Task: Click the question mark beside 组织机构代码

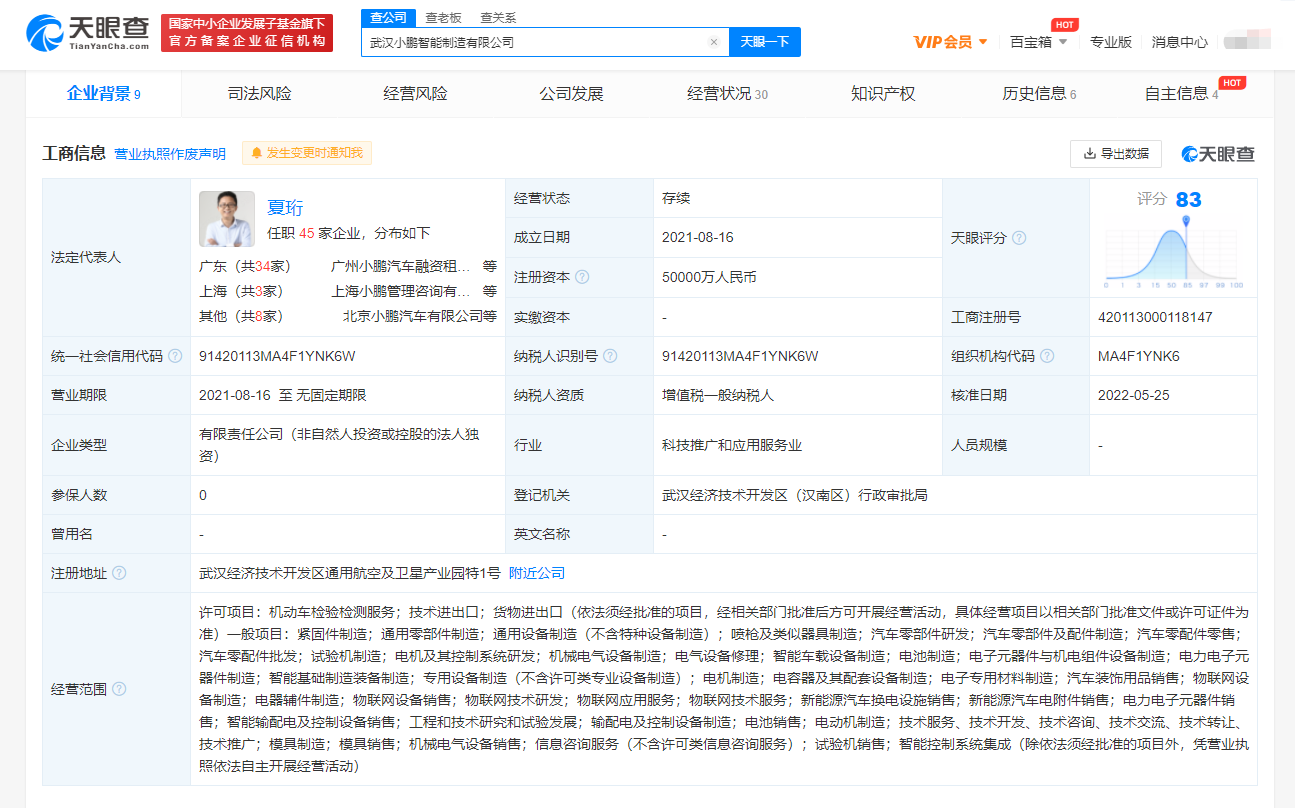Action: [1047, 356]
